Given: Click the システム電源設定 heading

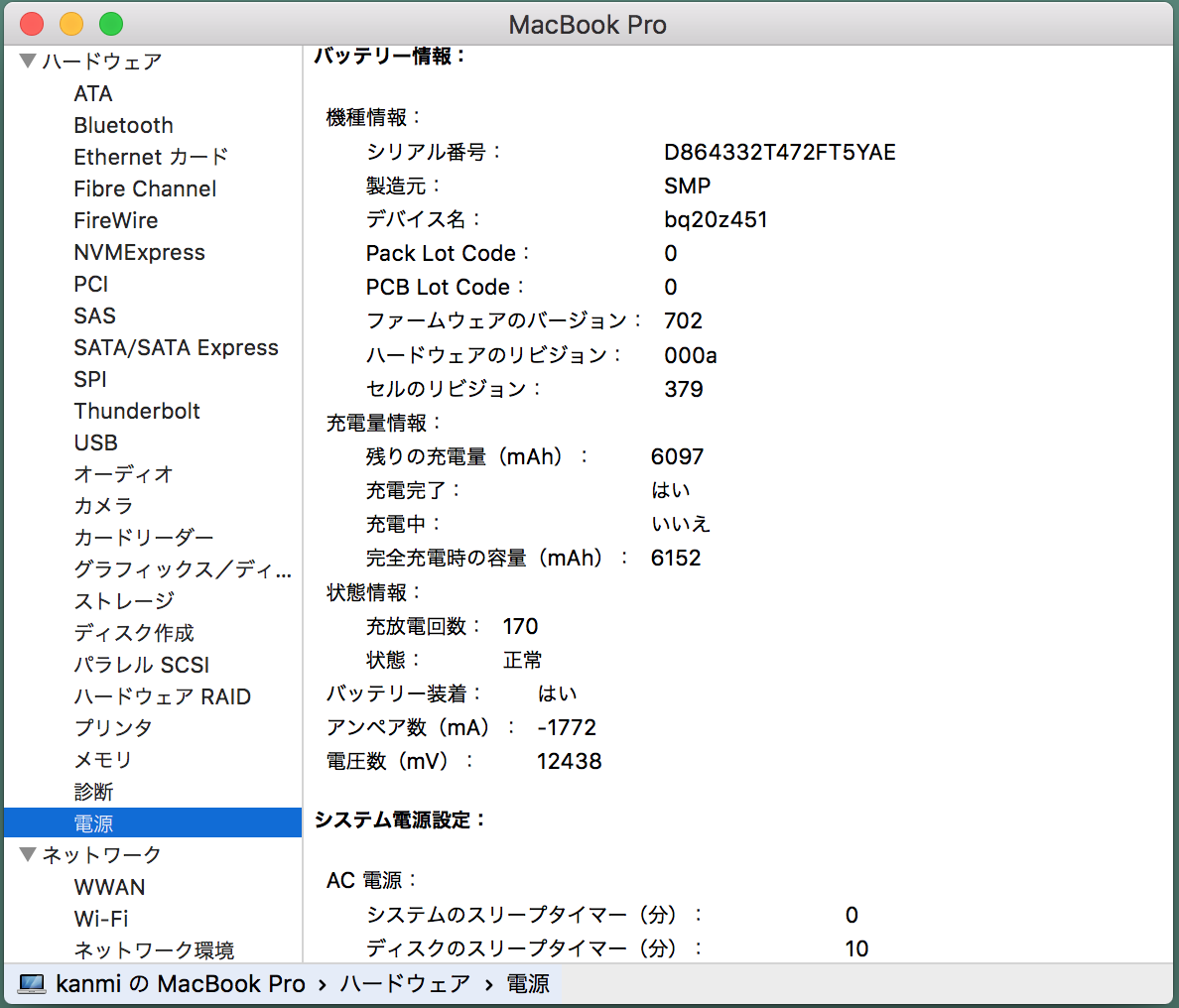Looking at the screenshot, I should pyautogui.click(x=400, y=819).
